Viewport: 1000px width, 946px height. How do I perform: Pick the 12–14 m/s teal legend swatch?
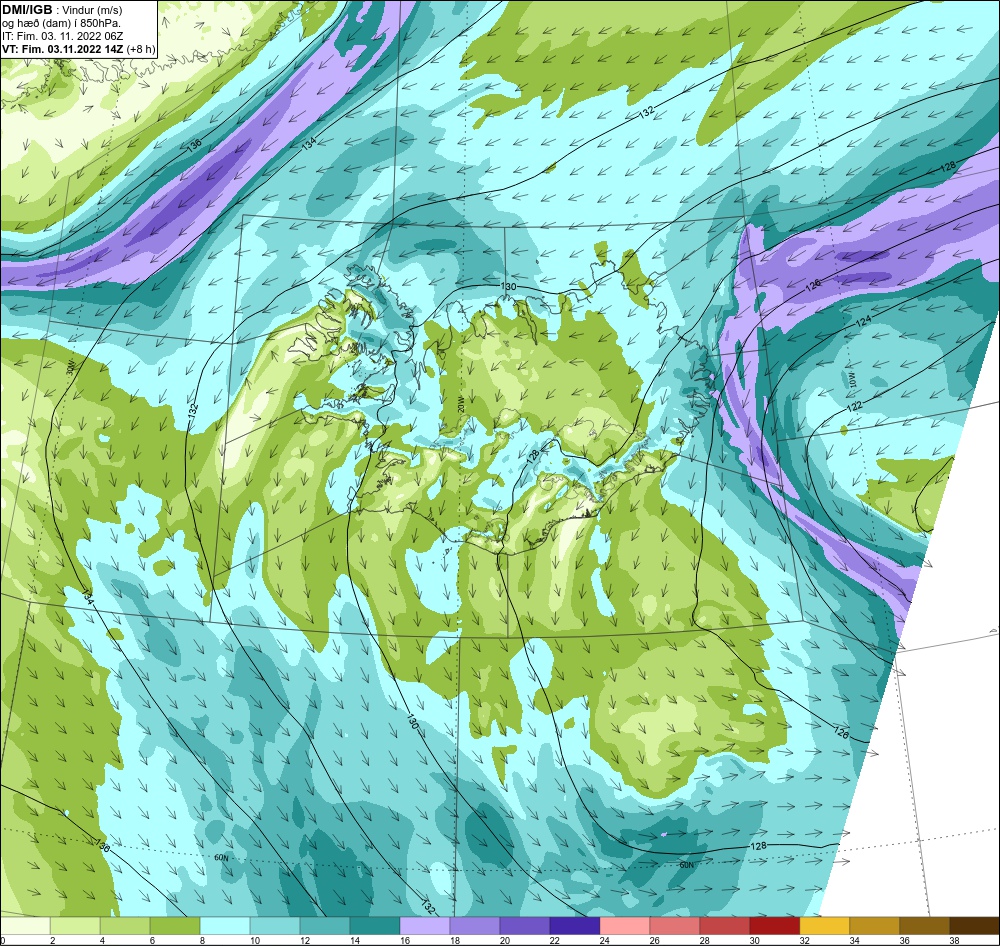[325, 926]
